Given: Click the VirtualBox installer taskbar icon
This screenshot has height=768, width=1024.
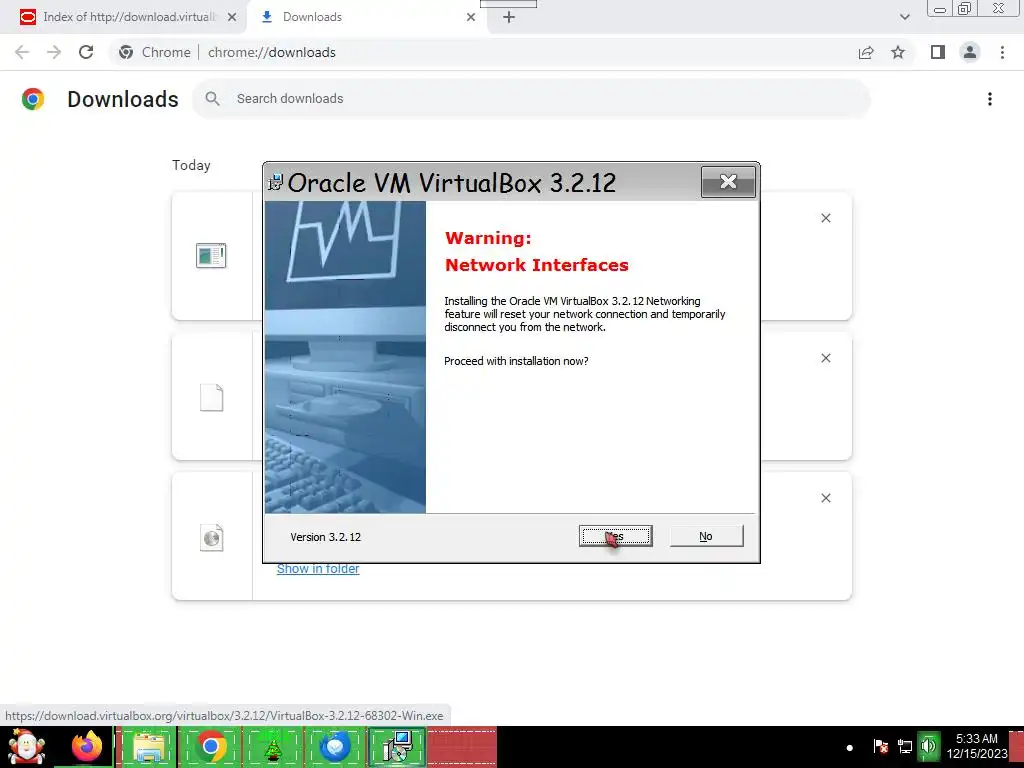Looking at the screenshot, I should pyautogui.click(x=398, y=747).
